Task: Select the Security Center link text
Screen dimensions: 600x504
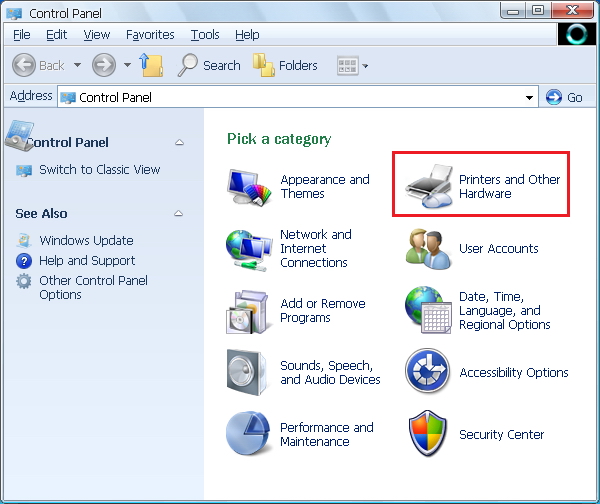Action: click(x=501, y=434)
